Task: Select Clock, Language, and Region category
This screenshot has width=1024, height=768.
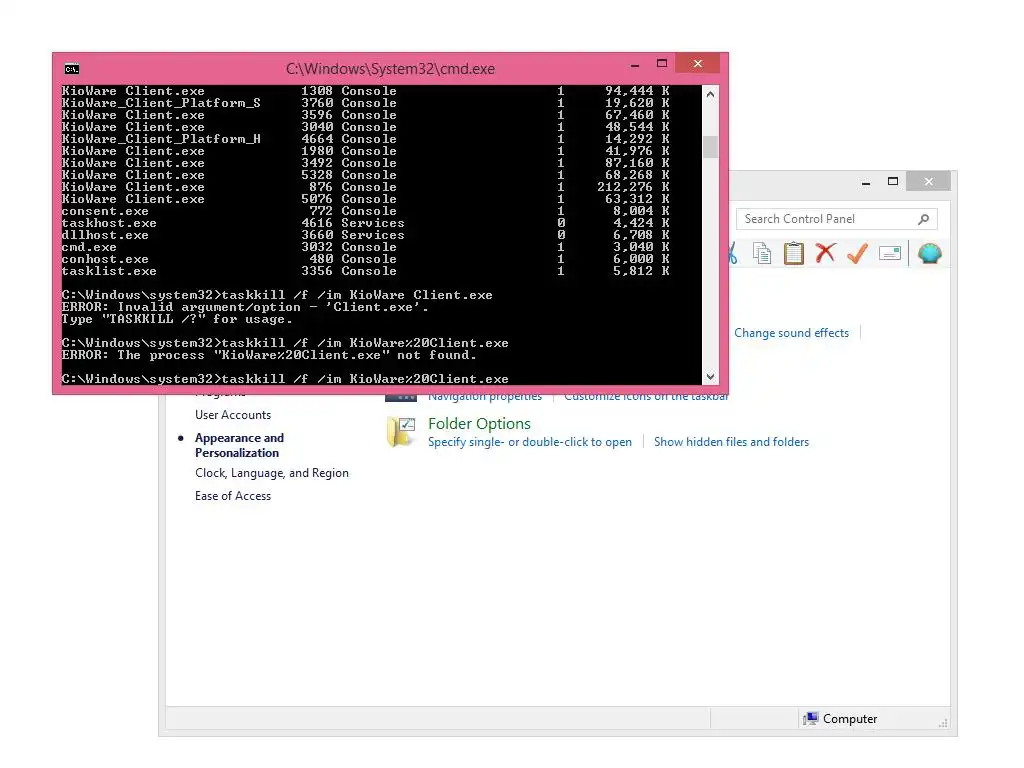Action: point(272,473)
